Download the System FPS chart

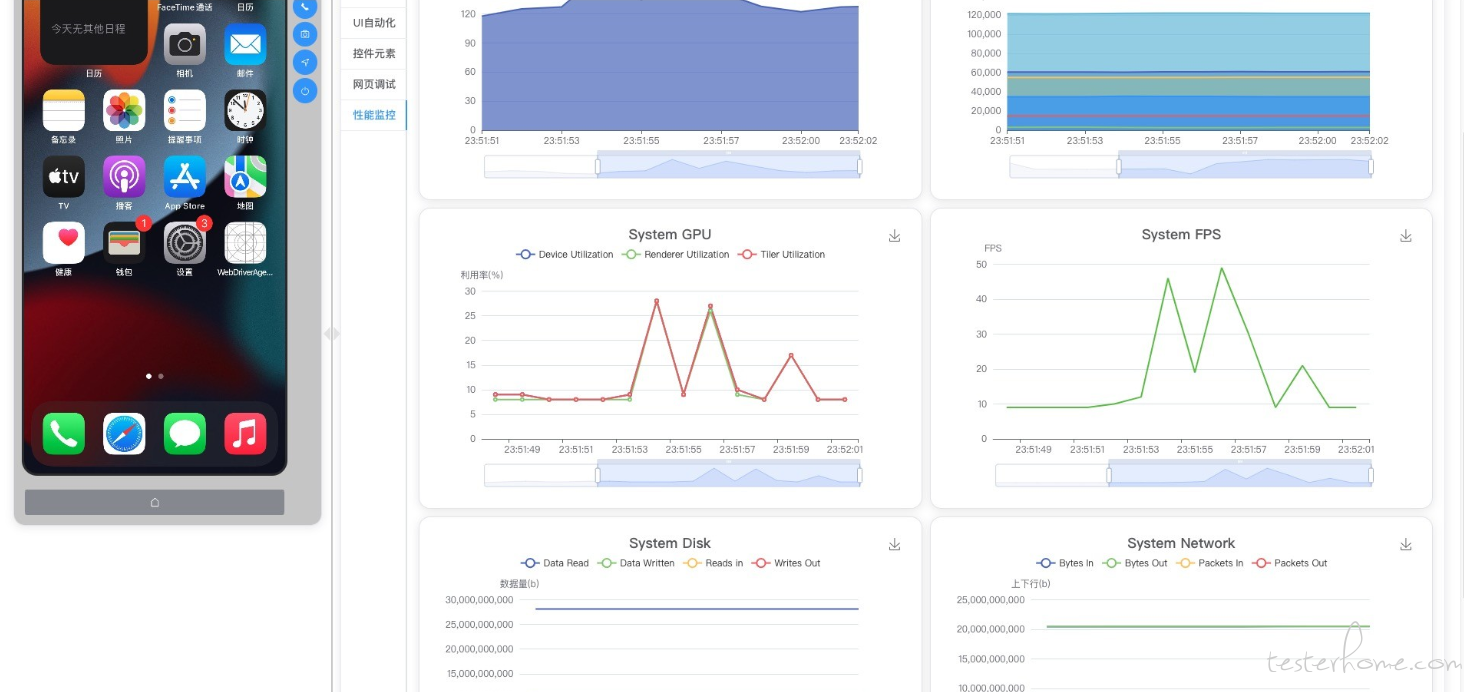[1405, 236]
